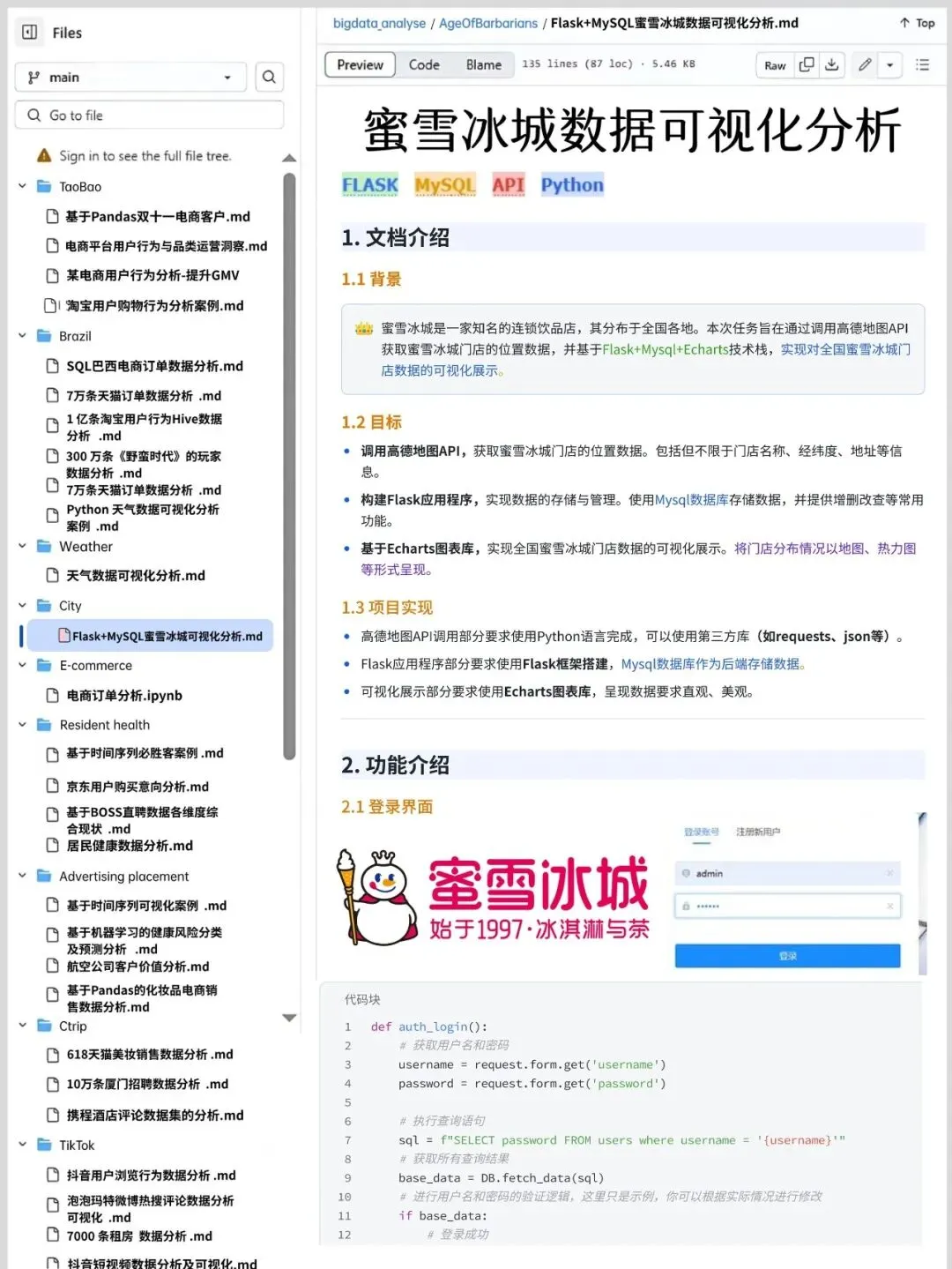Click TaoBao folder icon
Viewport: 952px width, 1269px height.
(x=44, y=187)
